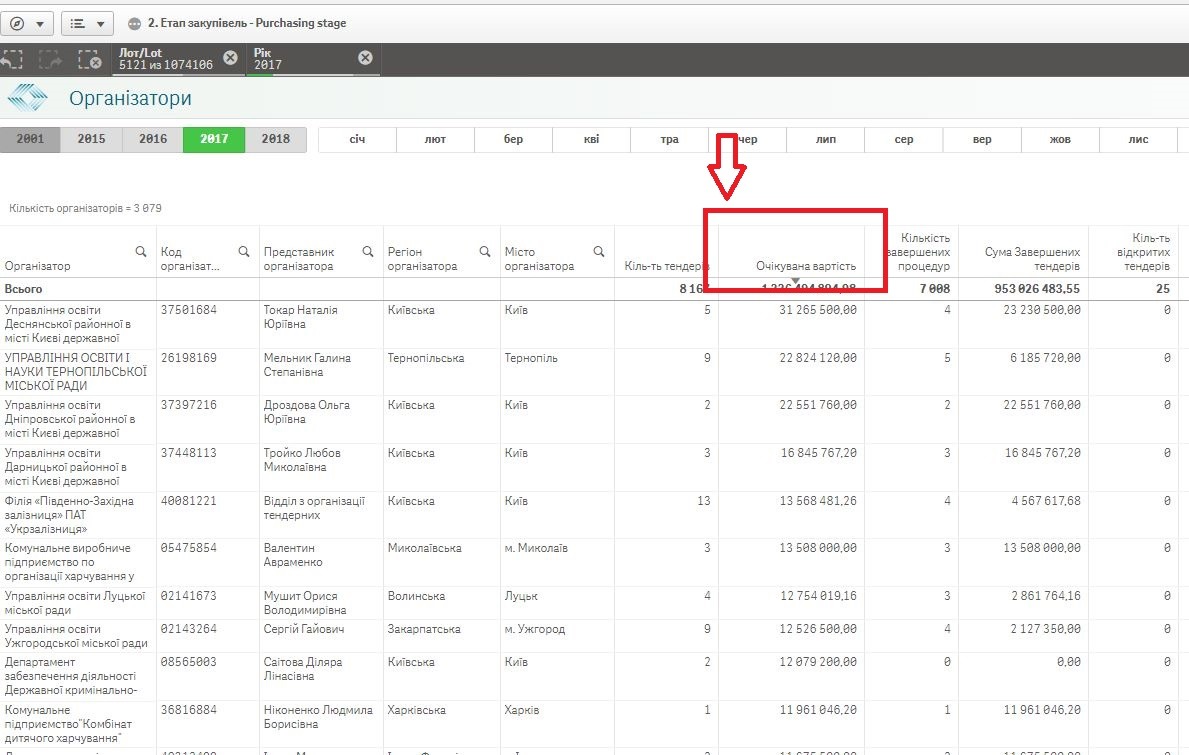Click the step forward selection icon
The image size is (1189, 755).
(x=50, y=60)
